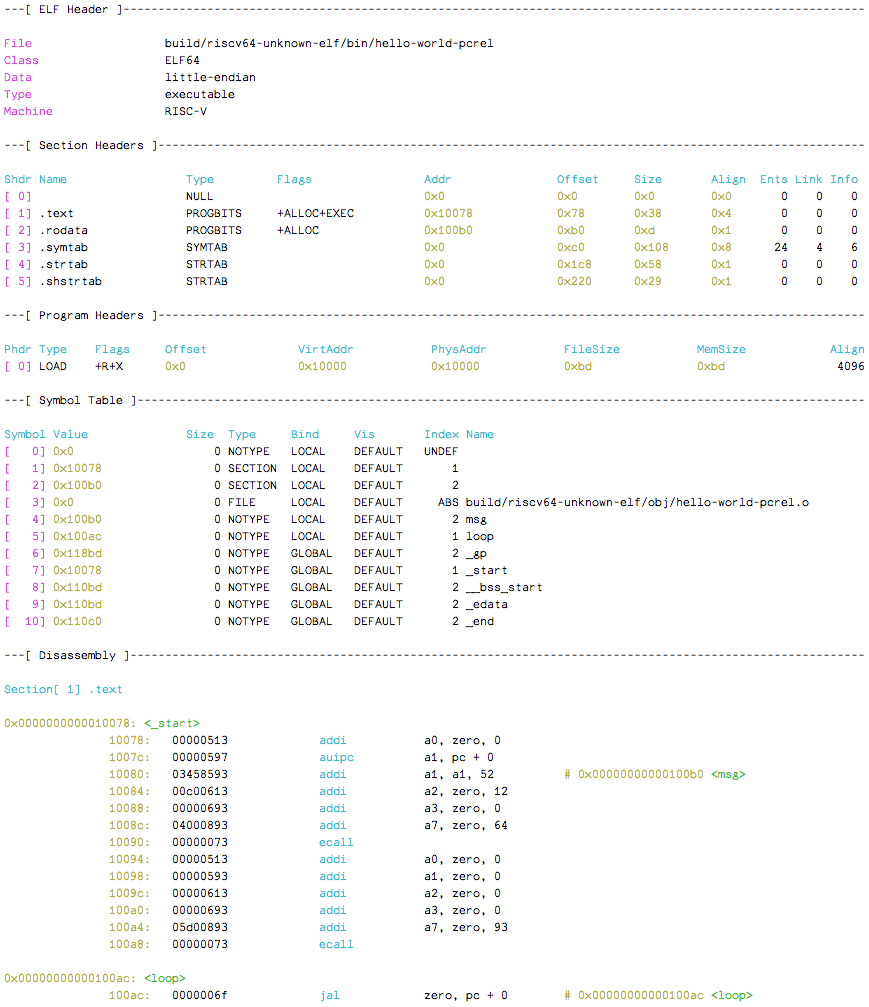Click opcode bytes 0000006f
The height and width of the screenshot is (1007, 869).
(200, 995)
